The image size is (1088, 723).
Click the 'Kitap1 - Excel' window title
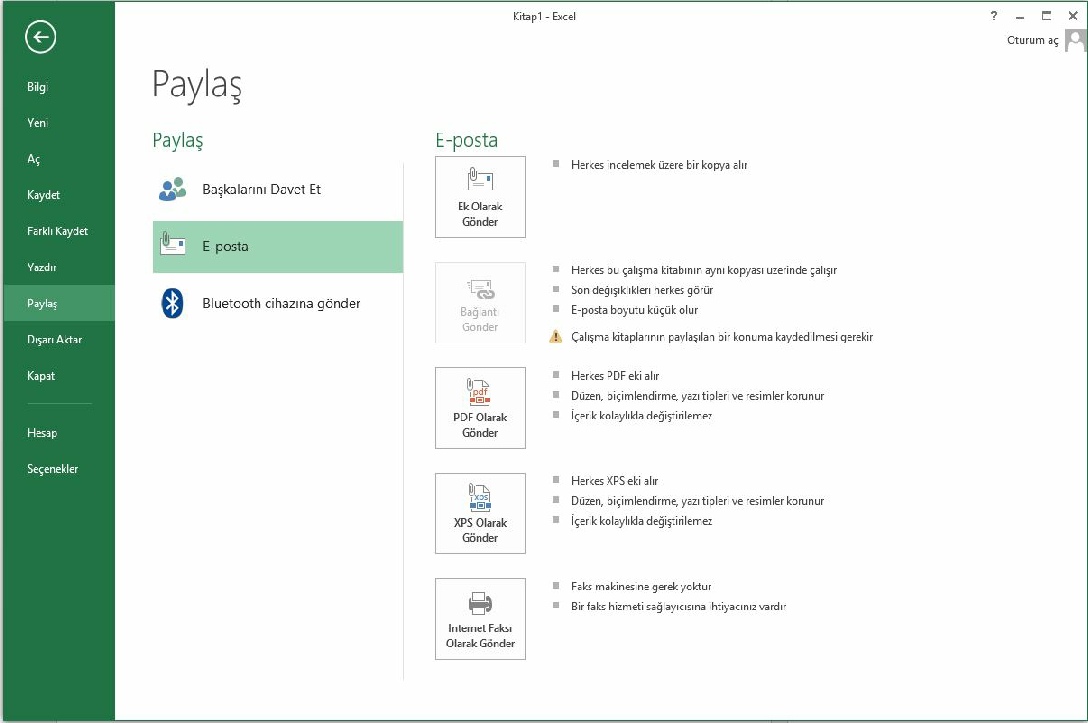click(x=545, y=16)
